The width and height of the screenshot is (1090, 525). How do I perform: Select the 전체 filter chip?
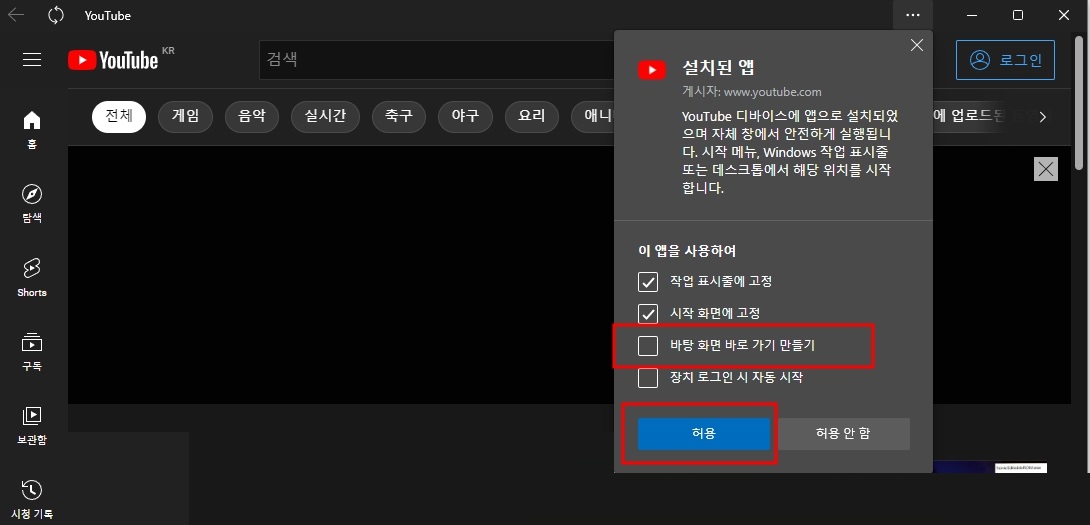point(119,117)
